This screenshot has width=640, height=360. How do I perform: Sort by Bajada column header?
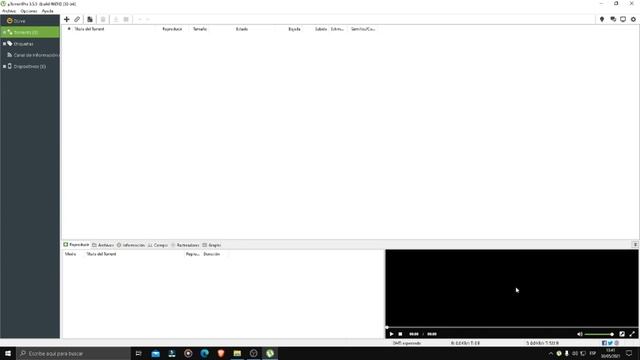pyautogui.click(x=294, y=29)
